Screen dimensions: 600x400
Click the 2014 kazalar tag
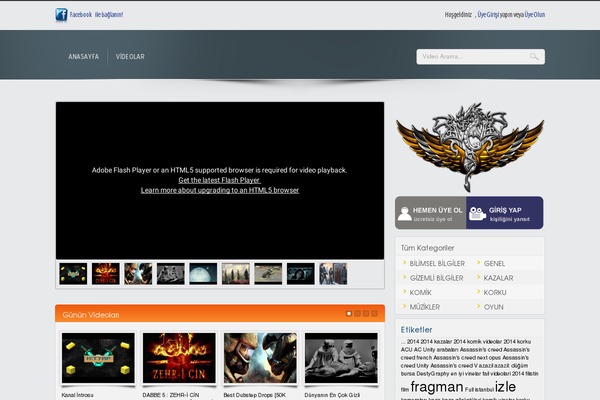pos(436,341)
